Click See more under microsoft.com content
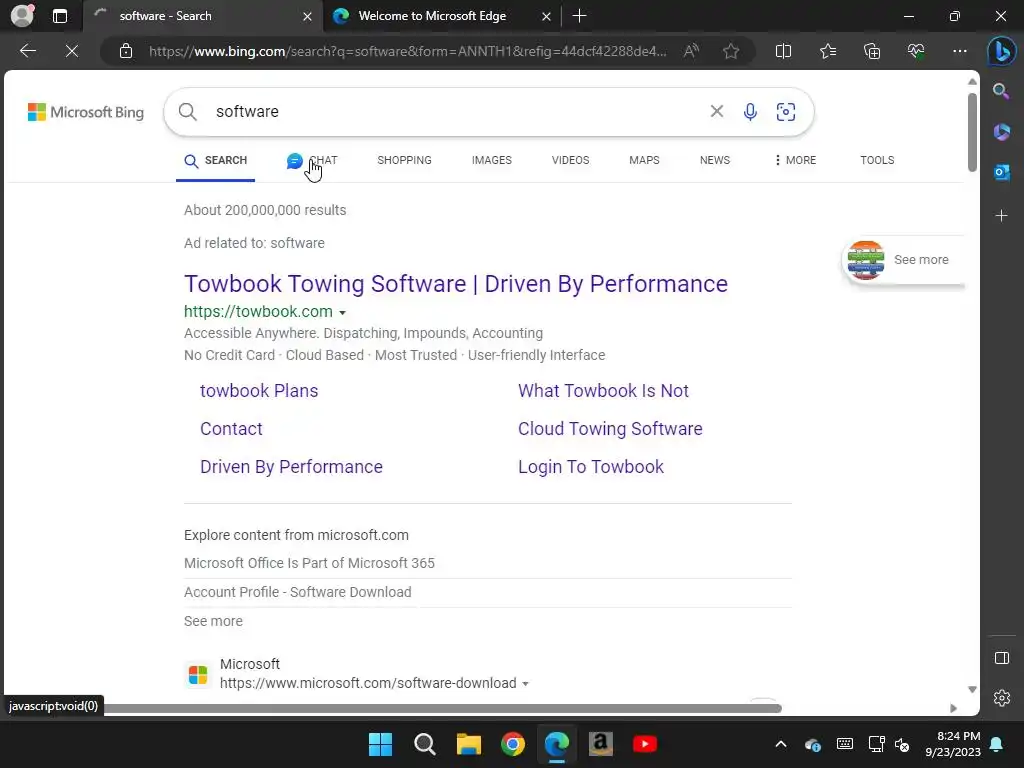This screenshot has width=1024, height=768. [213, 621]
